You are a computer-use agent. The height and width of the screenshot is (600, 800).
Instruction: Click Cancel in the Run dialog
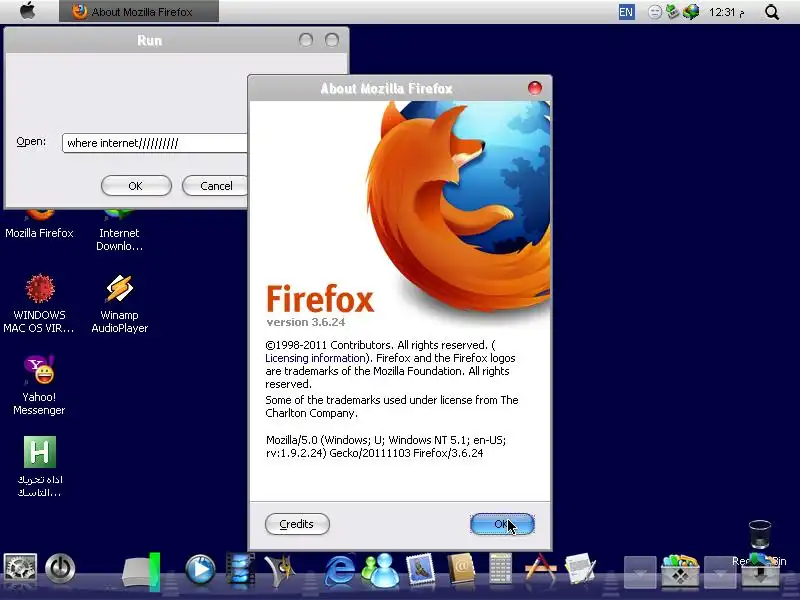[215, 186]
